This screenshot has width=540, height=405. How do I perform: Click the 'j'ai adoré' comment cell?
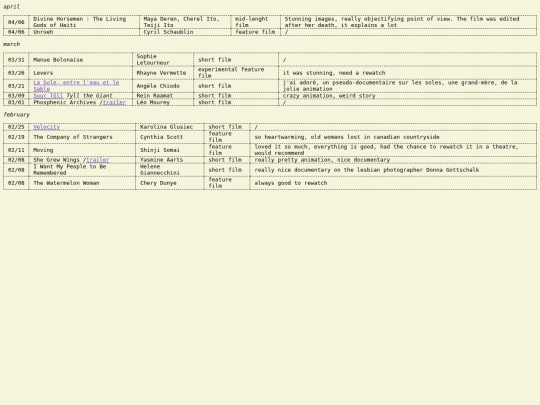(408, 86)
